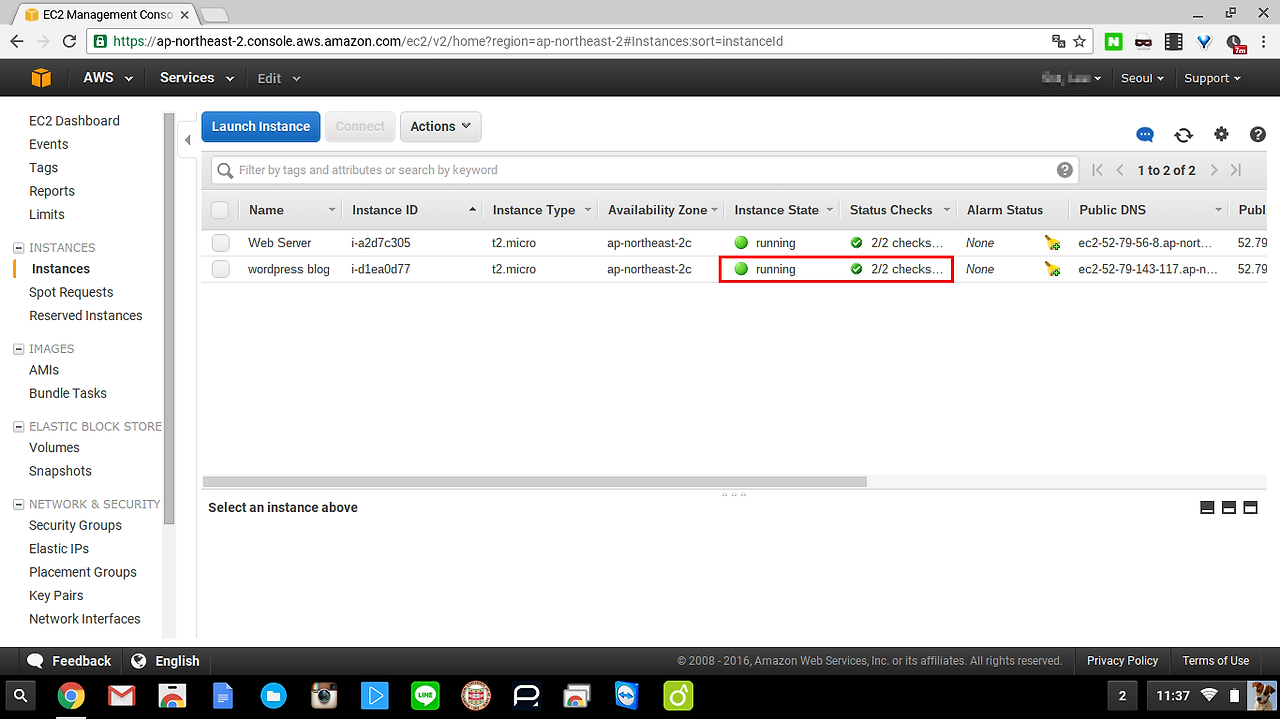Check the Web Server instance checkbox
The width and height of the screenshot is (1280, 719).
point(220,243)
